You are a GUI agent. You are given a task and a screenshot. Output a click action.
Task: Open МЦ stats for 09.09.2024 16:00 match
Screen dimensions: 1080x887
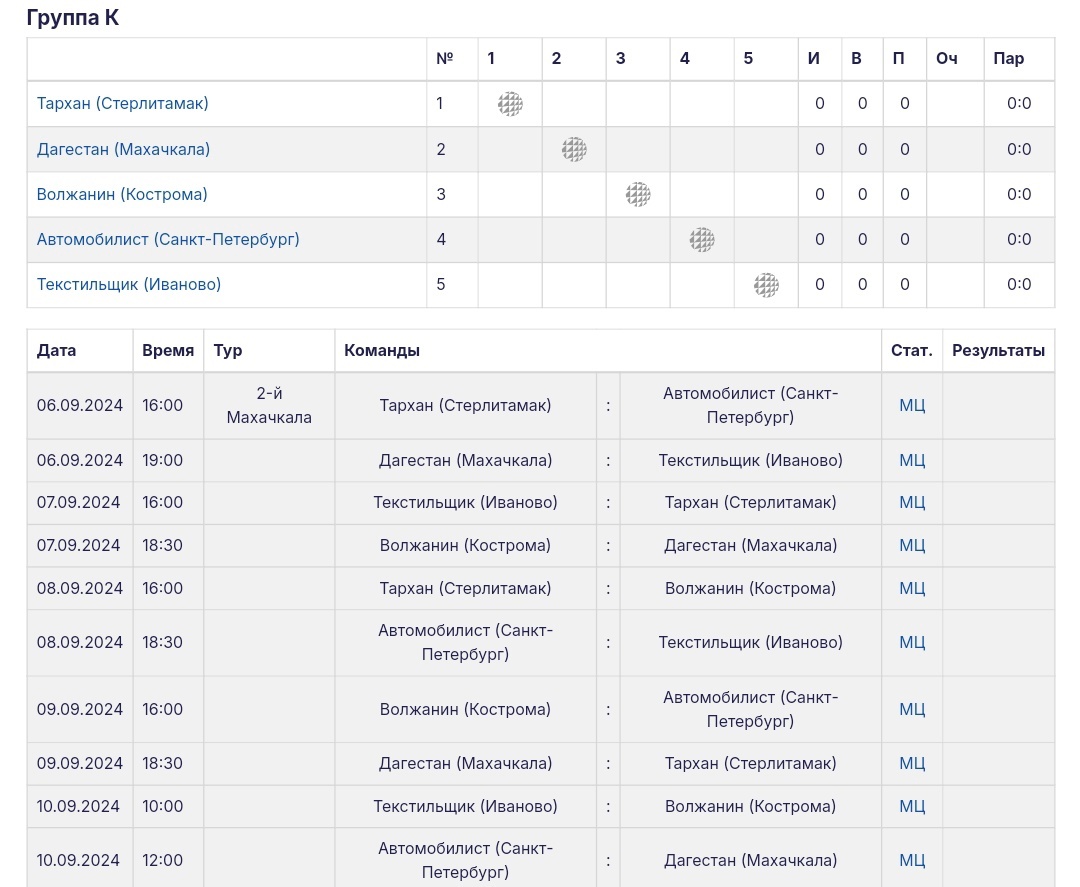[912, 709]
